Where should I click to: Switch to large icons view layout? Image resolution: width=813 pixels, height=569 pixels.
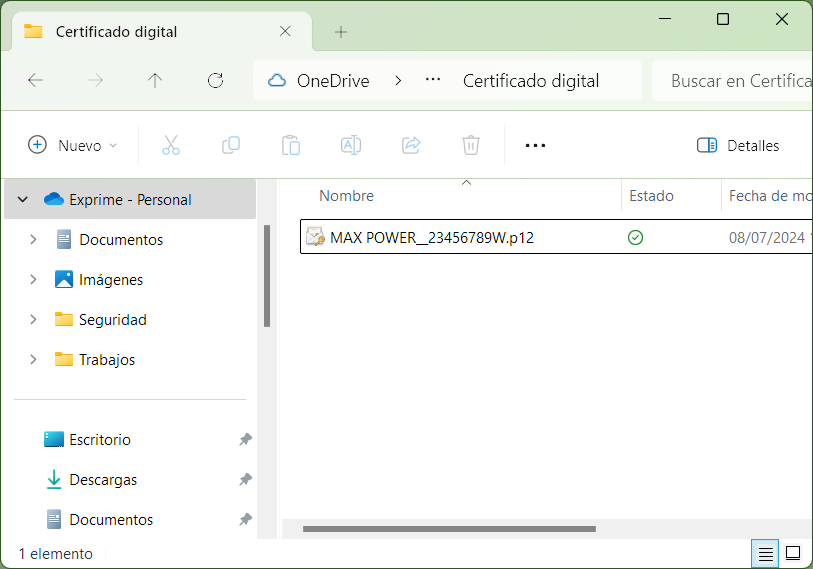point(793,553)
